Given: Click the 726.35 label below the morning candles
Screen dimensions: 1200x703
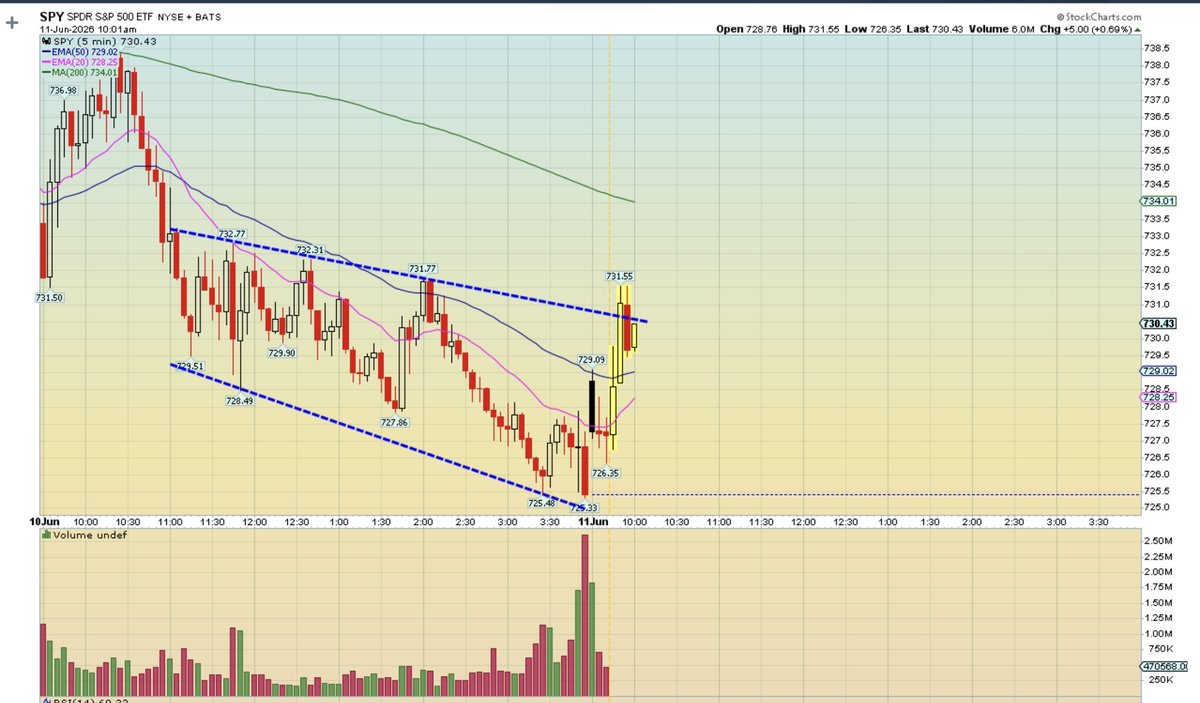Looking at the screenshot, I should tap(606, 473).
